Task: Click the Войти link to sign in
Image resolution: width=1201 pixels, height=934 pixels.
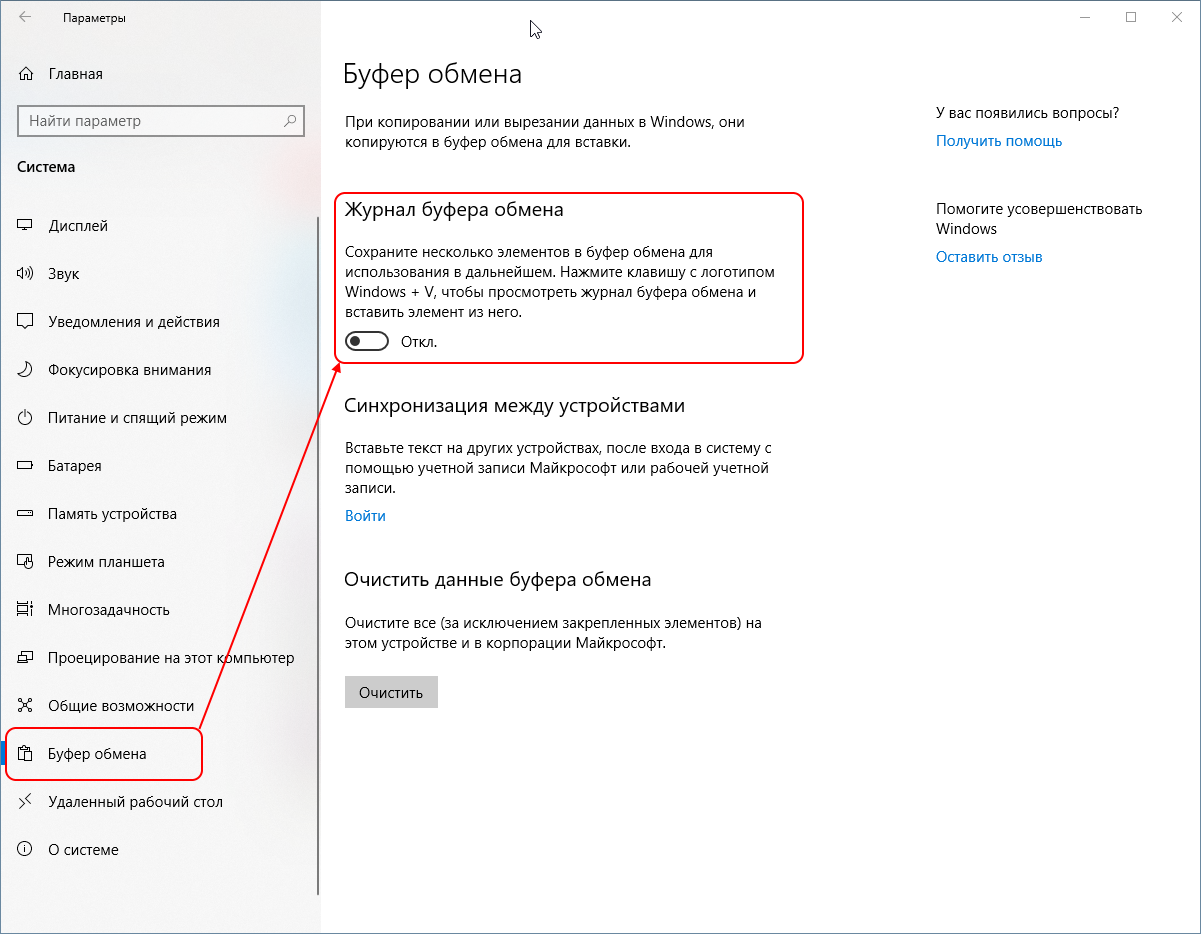Action: click(365, 515)
